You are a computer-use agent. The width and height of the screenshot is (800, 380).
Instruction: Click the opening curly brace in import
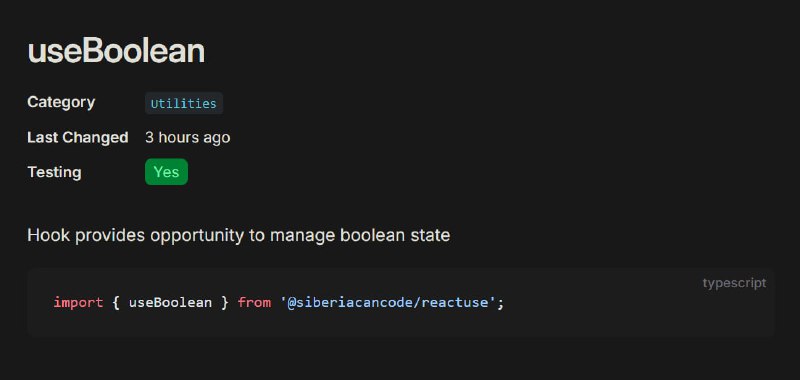coord(116,302)
